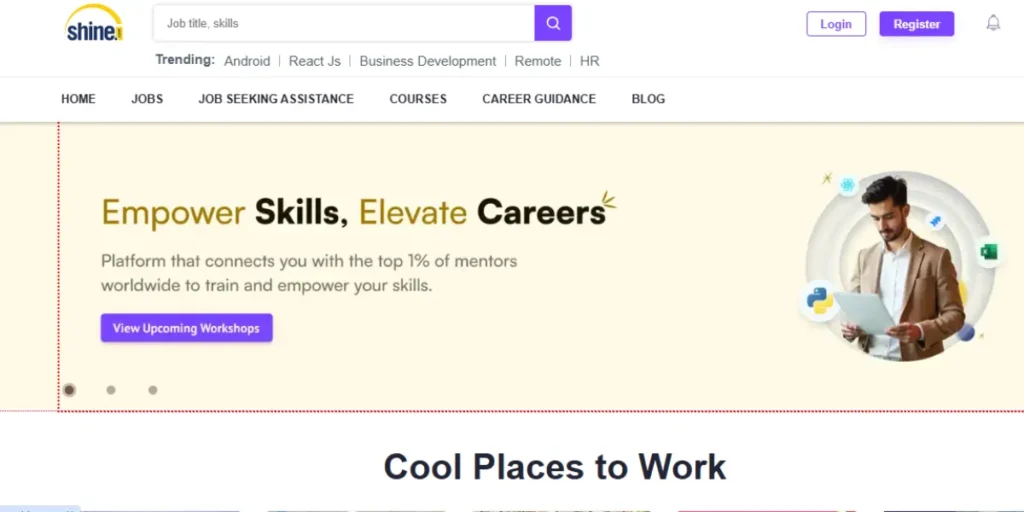Go to the Home tab
Image resolution: width=1024 pixels, height=512 pixels.
[x=78, y=99]
